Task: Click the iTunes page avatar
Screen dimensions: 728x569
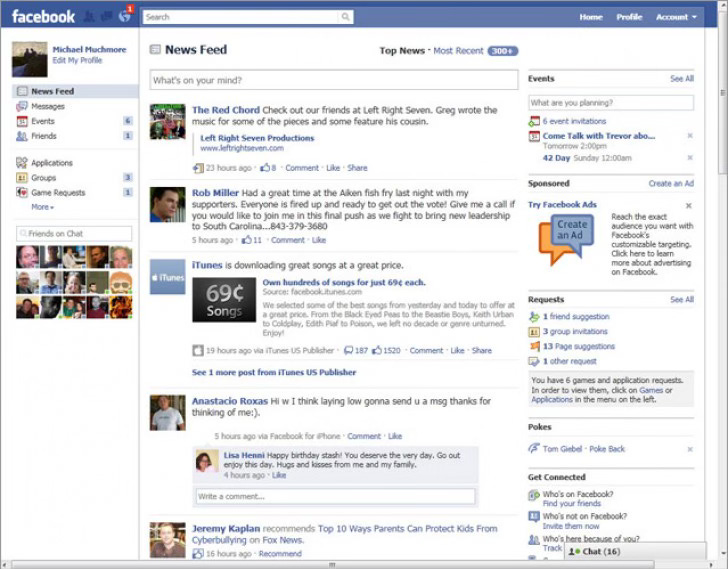Action: [x=168, y=277]
